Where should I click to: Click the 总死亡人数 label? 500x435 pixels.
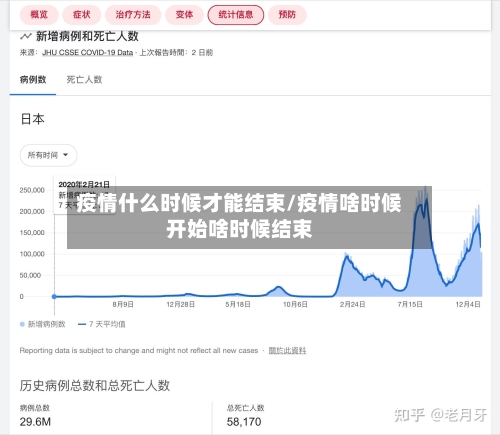coord(246,408)
